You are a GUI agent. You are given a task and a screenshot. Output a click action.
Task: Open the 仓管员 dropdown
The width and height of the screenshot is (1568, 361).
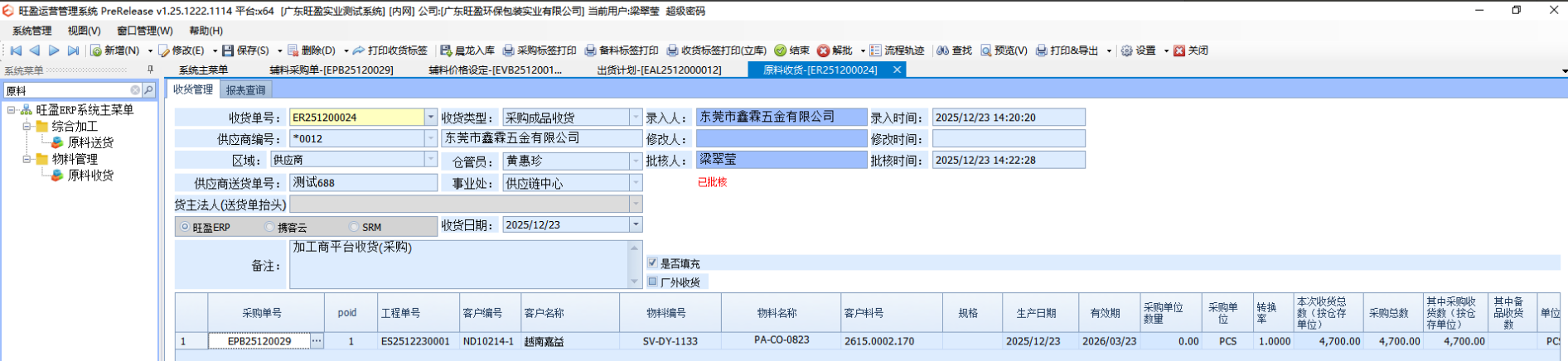636,161
